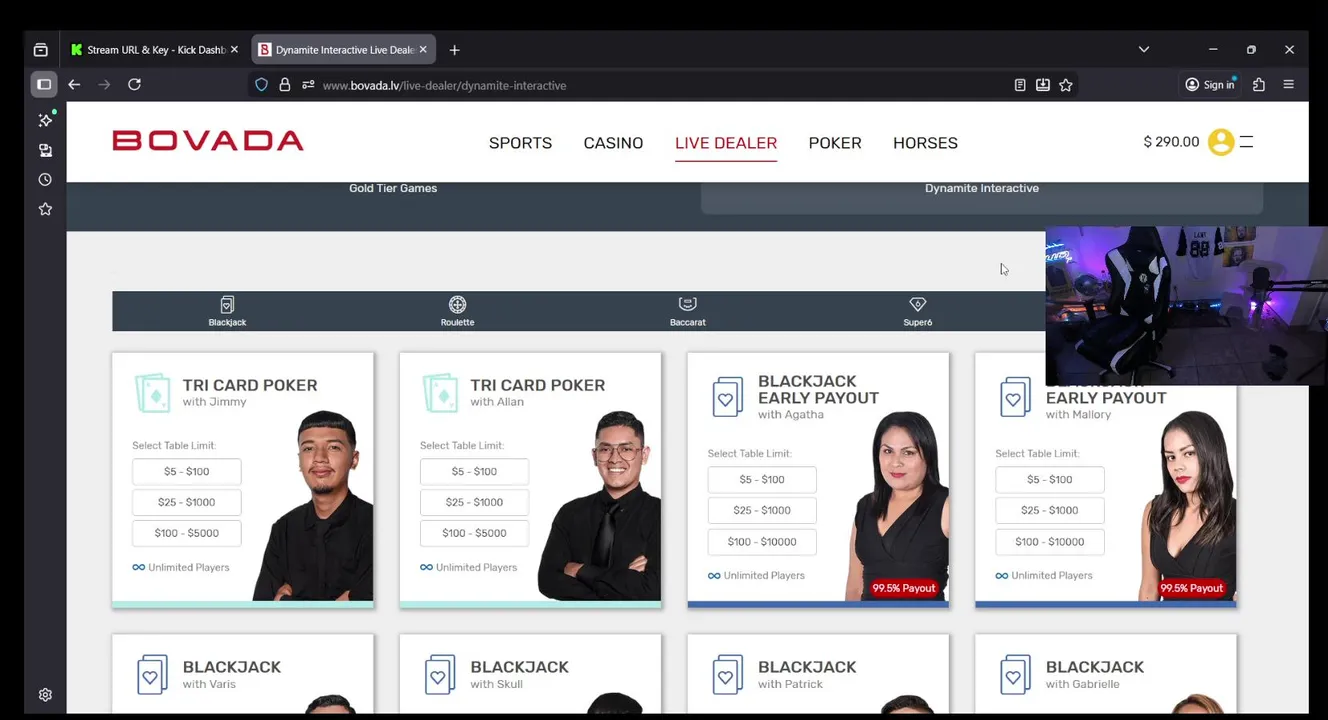This screenshot has width=1328, height=720.
Task: Switch to the Stream URL & Key tab
Action: (x=155, y=50)
